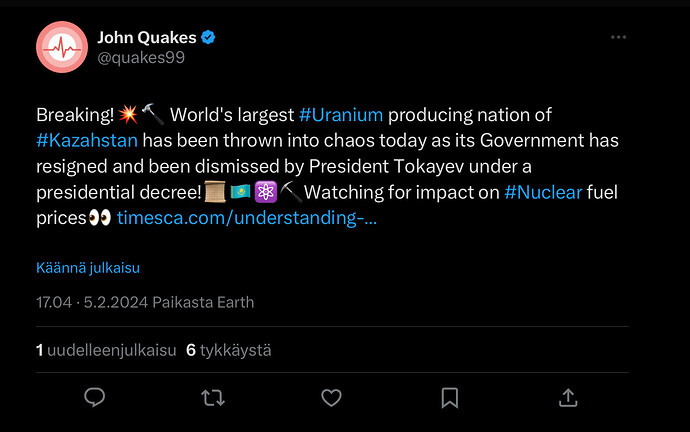
Task: Open John Quakes profile picture
Action: coord(62,47)
